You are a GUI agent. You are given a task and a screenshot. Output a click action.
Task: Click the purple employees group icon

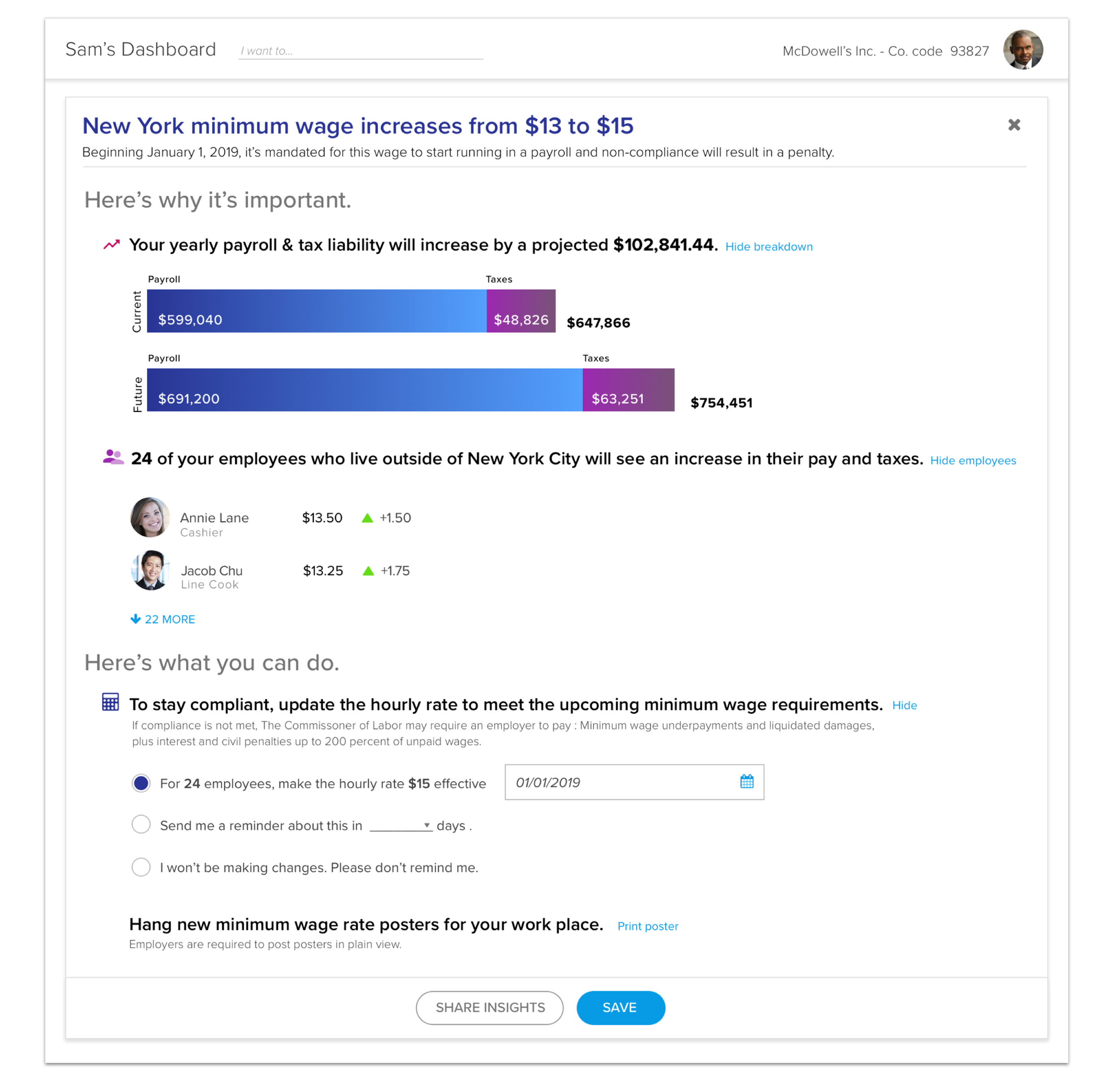pyautogui.click(x=113, y=457)
